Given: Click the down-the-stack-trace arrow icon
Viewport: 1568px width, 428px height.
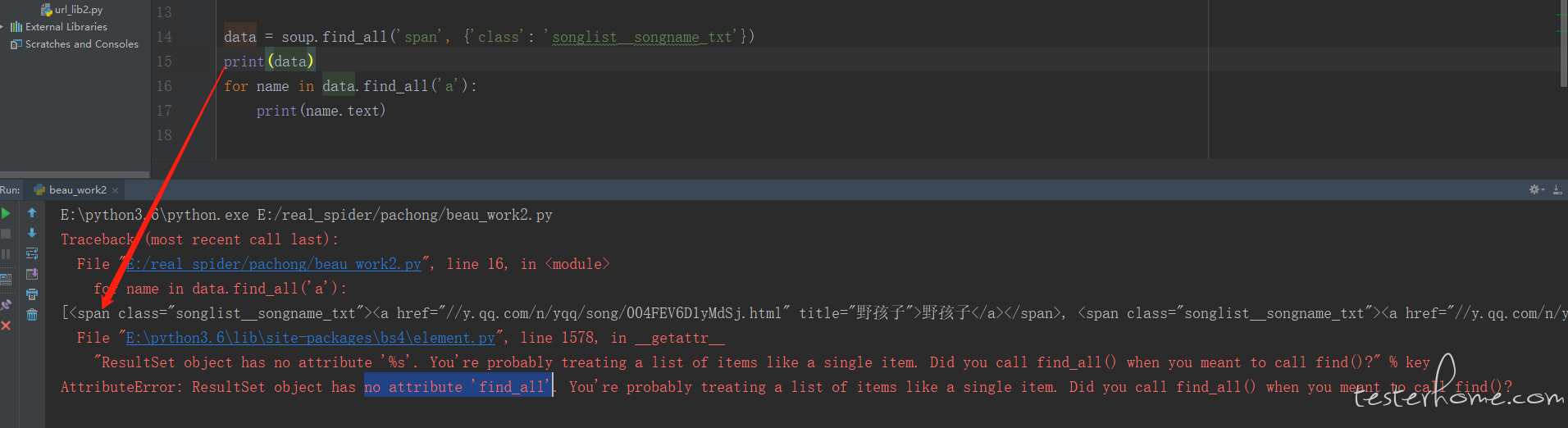Looking at the screenshot, I should 32,233.
